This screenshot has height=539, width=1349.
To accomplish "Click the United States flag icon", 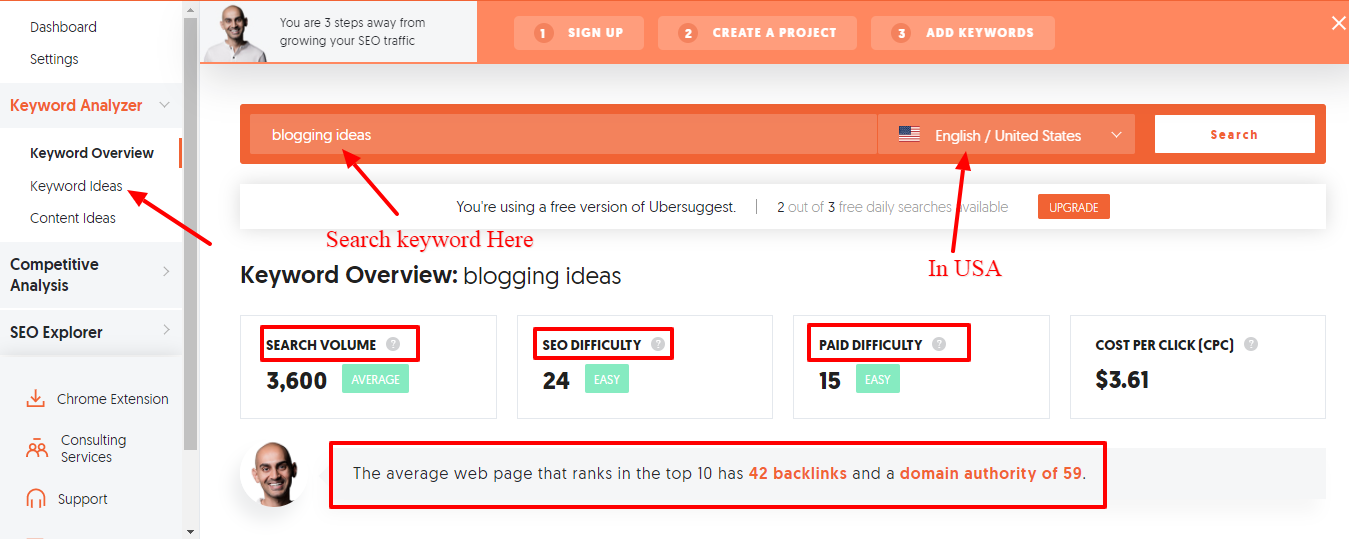I will pyautogui.click(x=909, y=134).
